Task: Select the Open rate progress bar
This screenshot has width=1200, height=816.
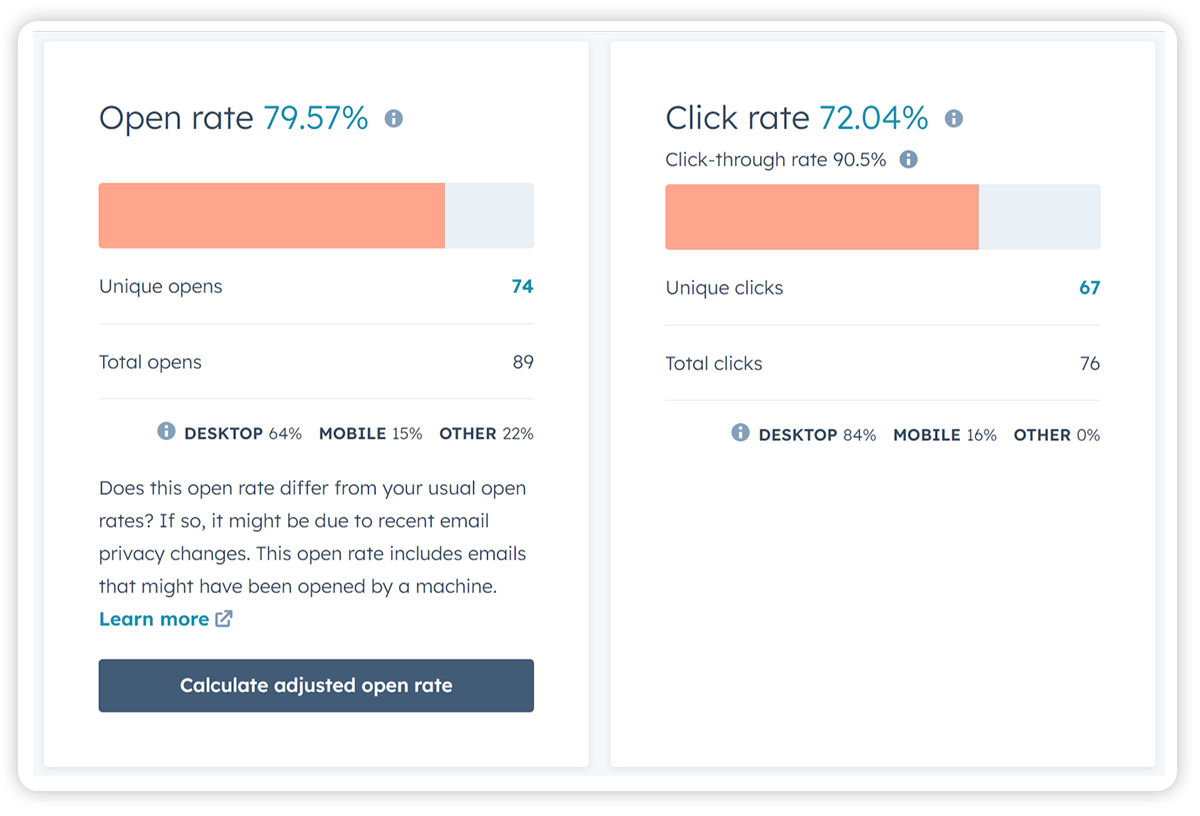Action: click(x=316, y=215)
